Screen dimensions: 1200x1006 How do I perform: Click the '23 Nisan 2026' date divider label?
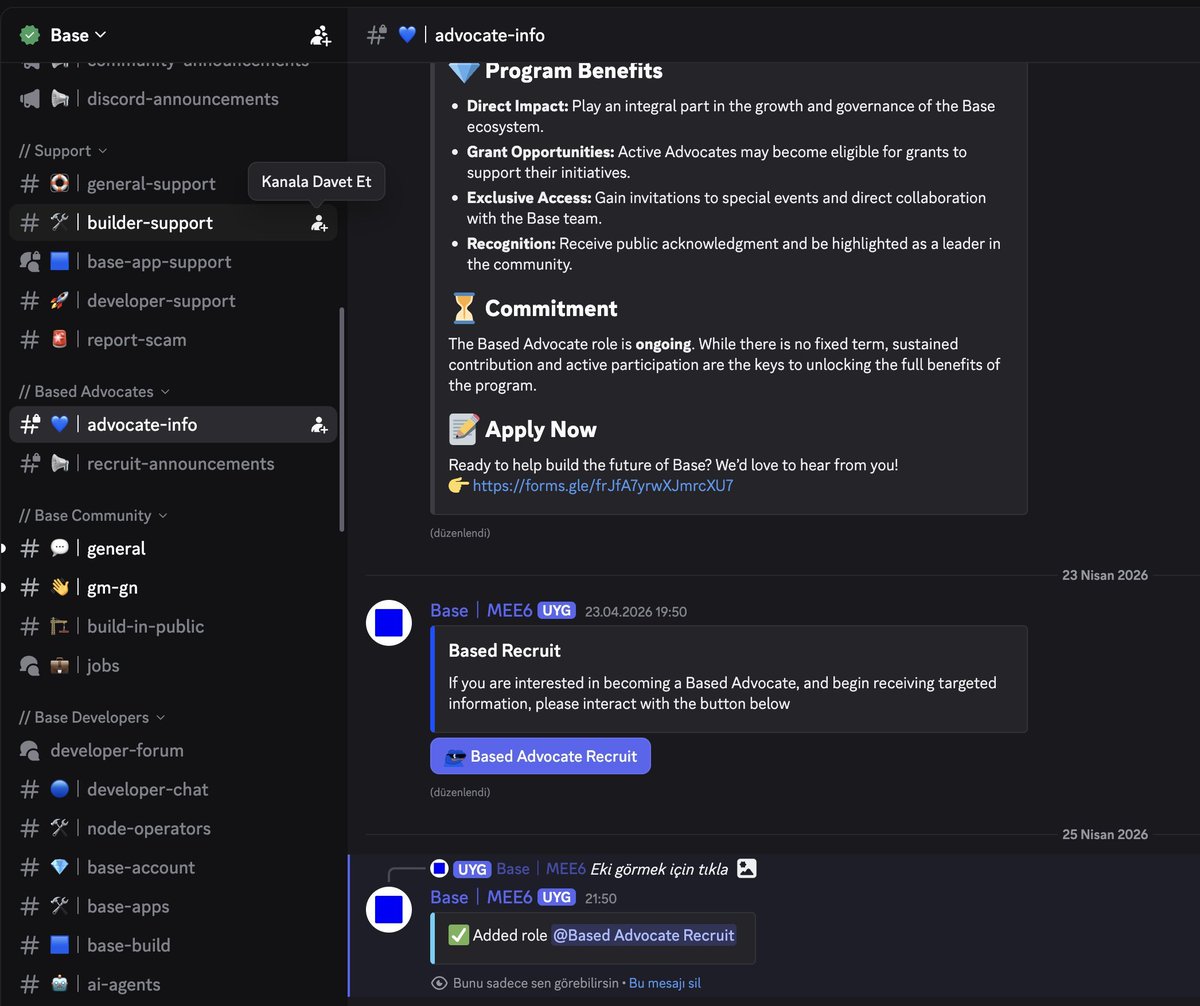pos(1105,575)
